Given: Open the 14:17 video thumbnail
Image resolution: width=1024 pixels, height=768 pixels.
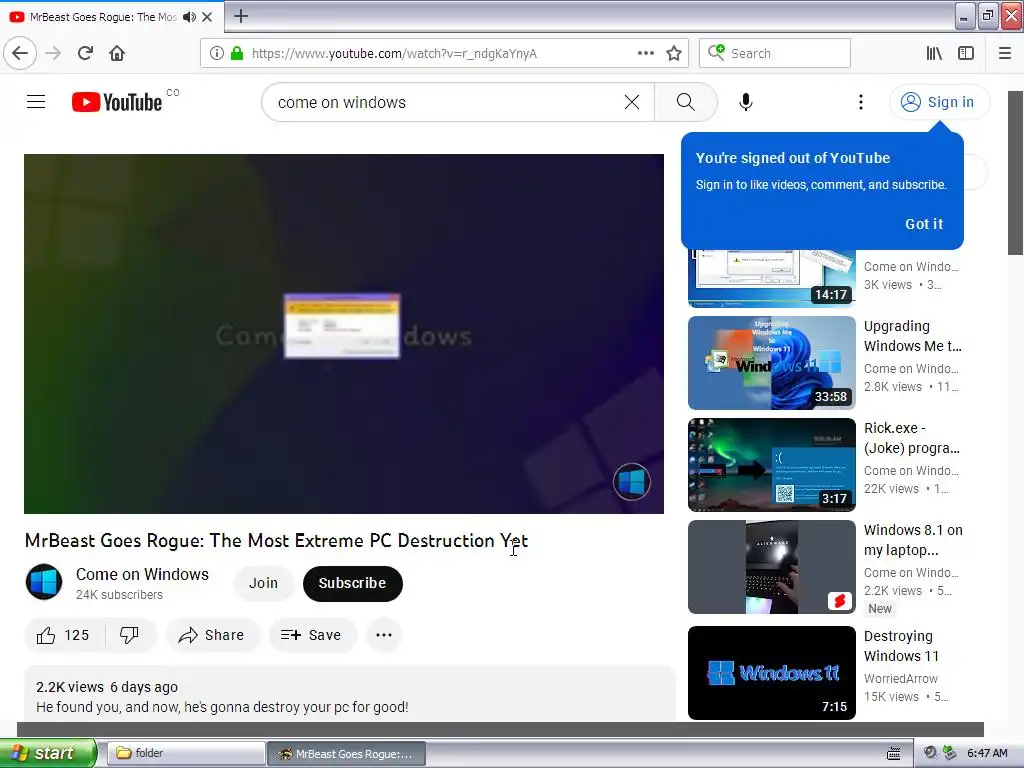Looking at the screenshot, I should (x=772, y=278).
